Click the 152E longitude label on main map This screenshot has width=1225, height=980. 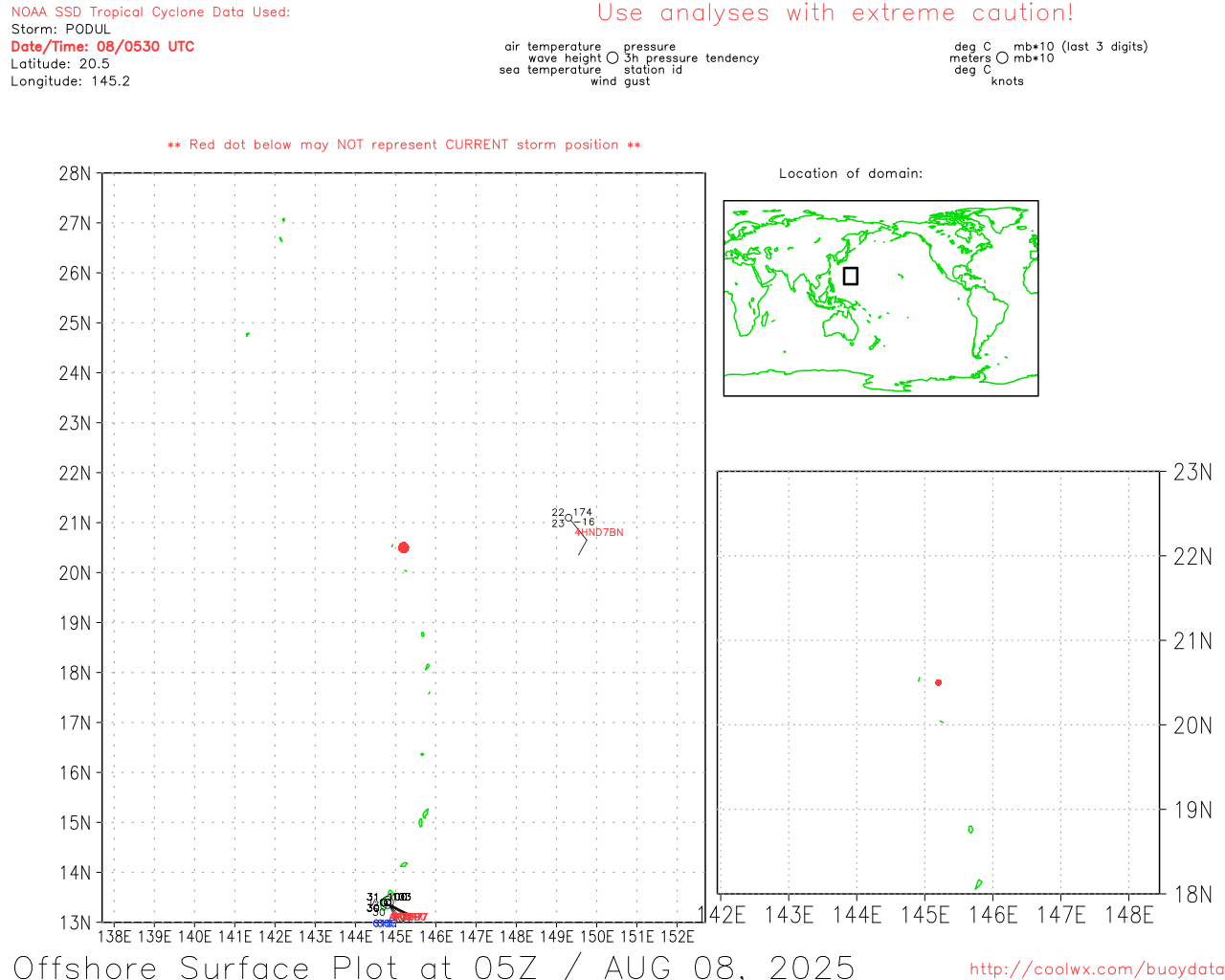click(x=678, y=936)
